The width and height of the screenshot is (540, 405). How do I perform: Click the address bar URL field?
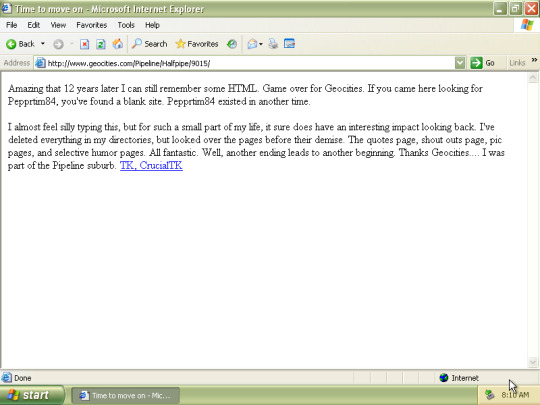250,63
